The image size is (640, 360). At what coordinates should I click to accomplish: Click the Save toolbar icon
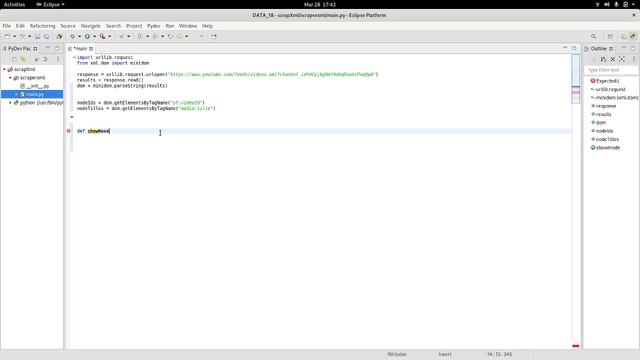37,36
